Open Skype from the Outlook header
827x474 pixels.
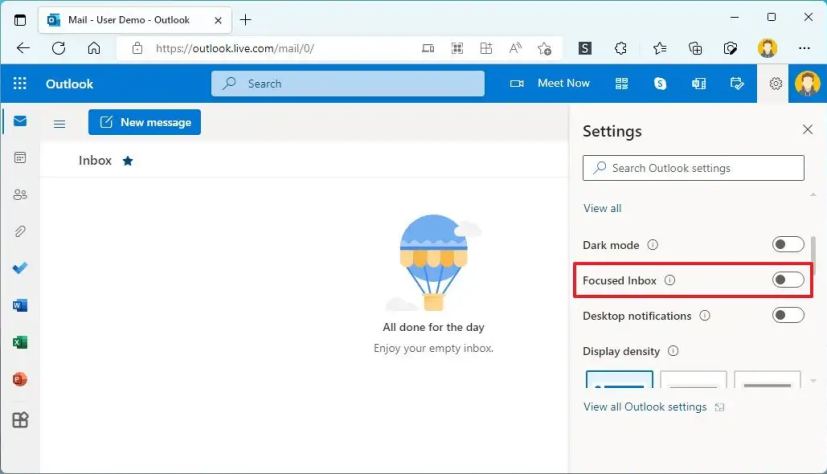(x=660, y=83)
